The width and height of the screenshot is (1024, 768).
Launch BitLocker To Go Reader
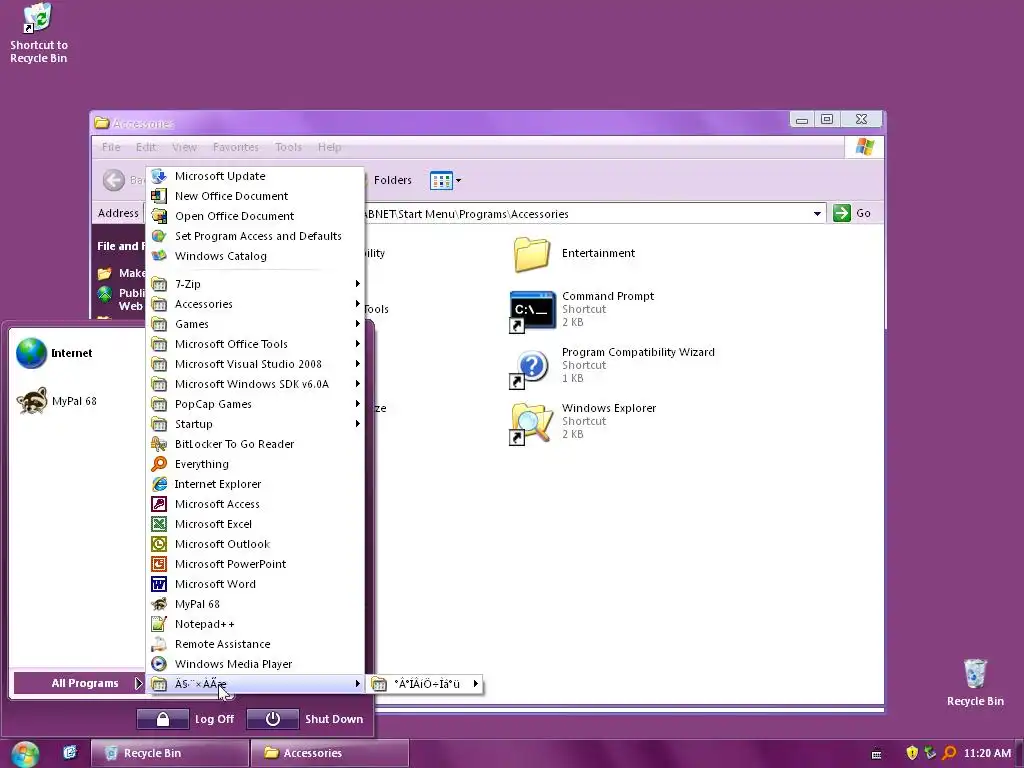click(x=255, y=444)
